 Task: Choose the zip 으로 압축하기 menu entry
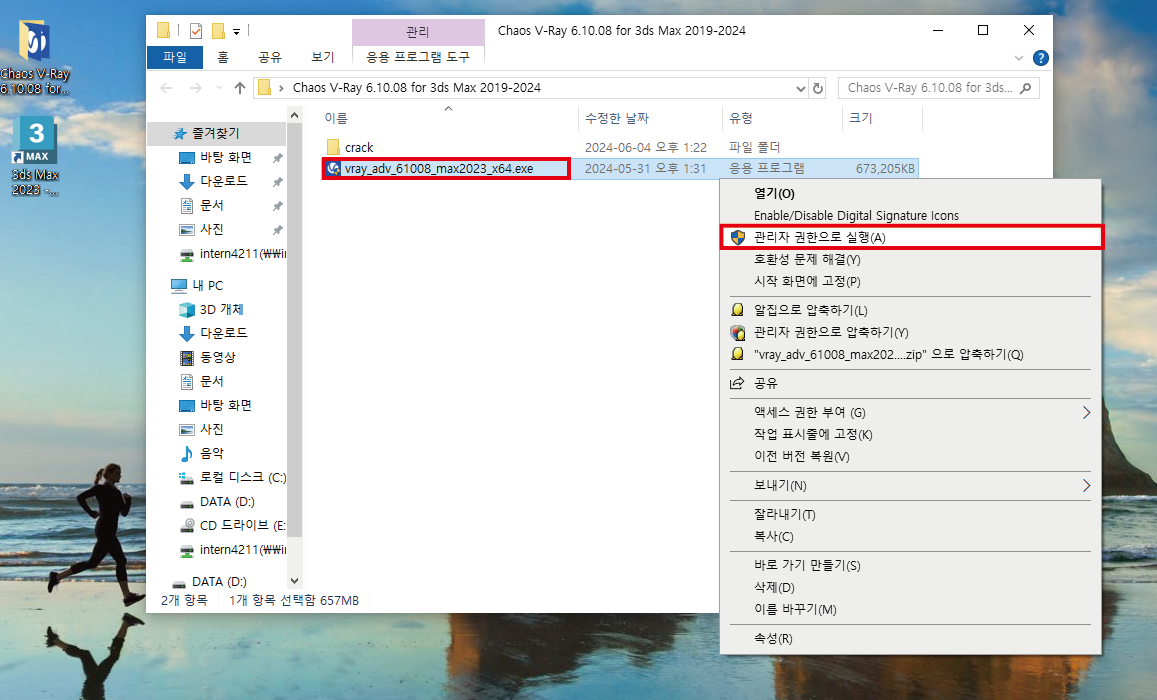pos(911,354)
